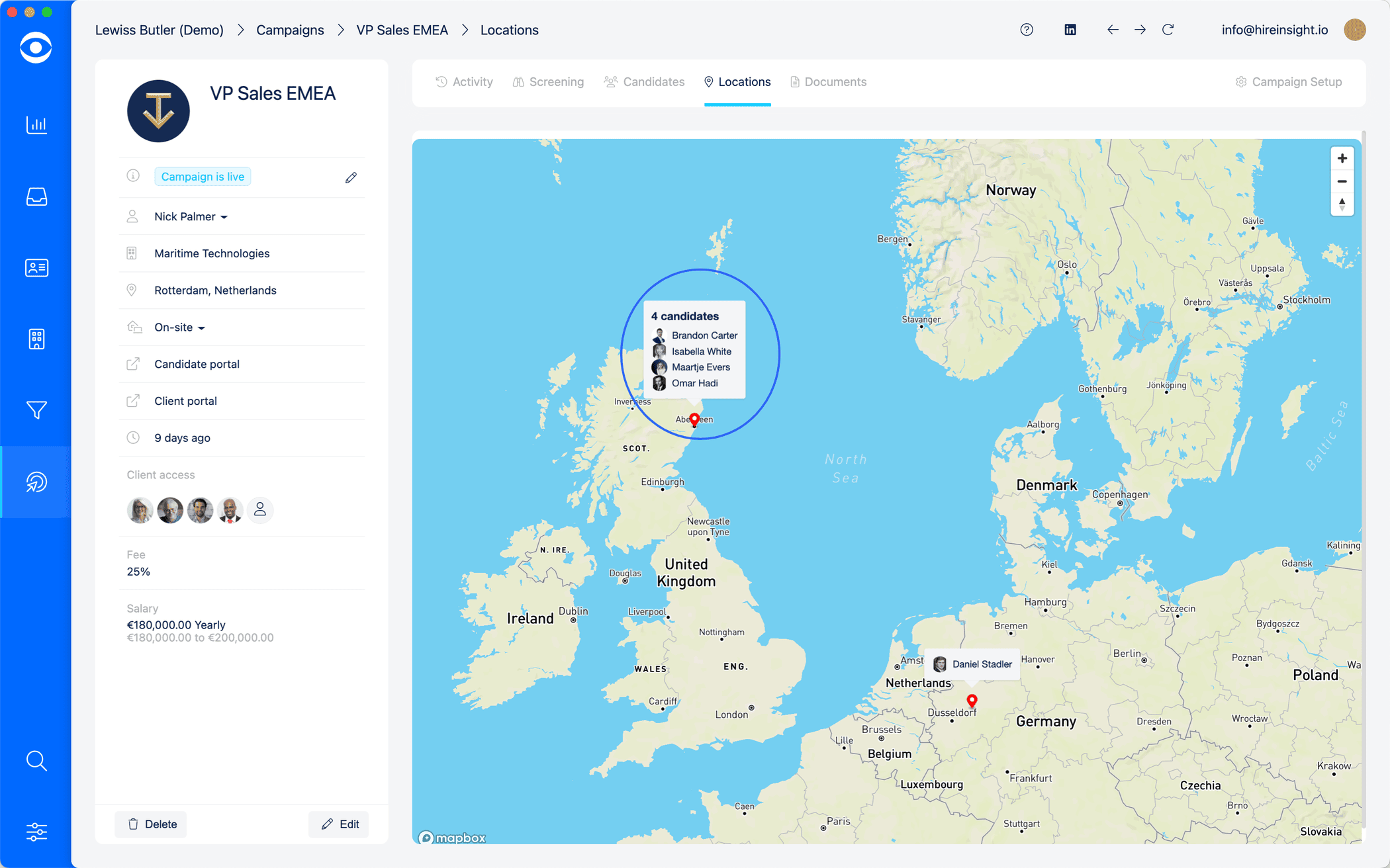The image size is (1390, 868).
Task: Click the Daniel Stadler map pin
Action: point(972,701)
